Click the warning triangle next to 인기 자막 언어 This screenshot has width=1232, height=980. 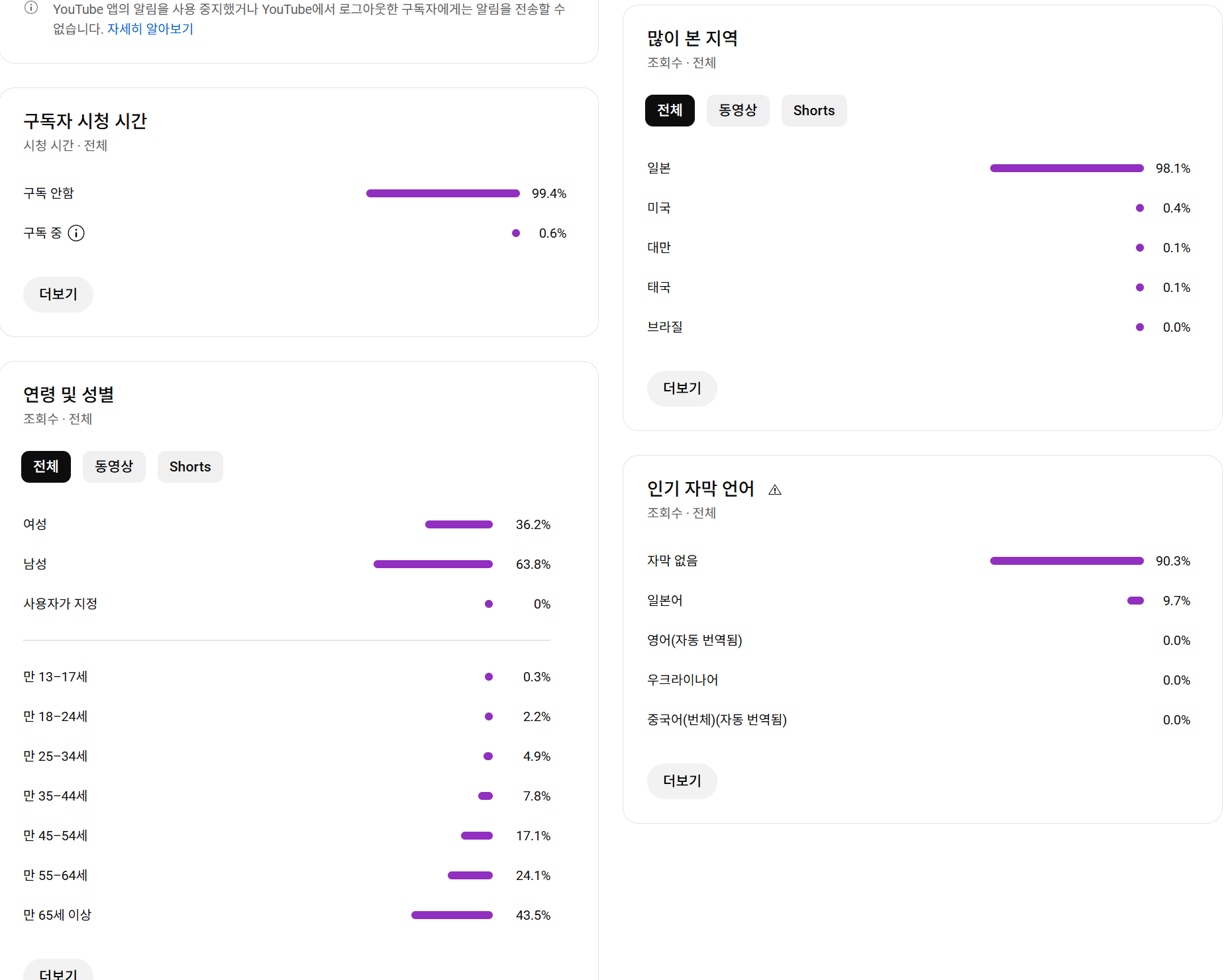click(x=775, y=490)
